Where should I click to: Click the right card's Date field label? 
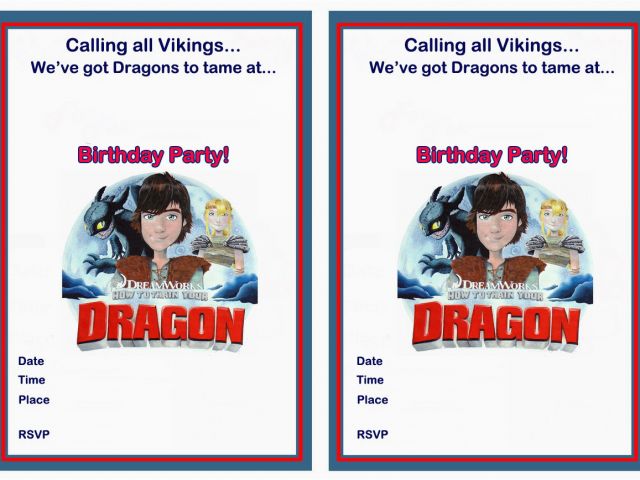[x=369, y=361]
